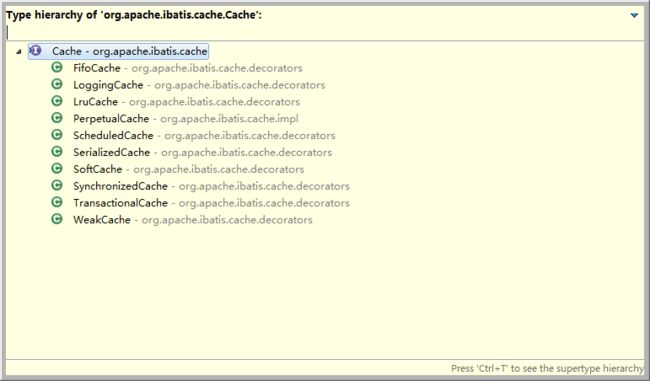Select SynchronizedCache in the hierarchy
The width and height of the screenshot is (650, 381).
click(x=211, y=186)
